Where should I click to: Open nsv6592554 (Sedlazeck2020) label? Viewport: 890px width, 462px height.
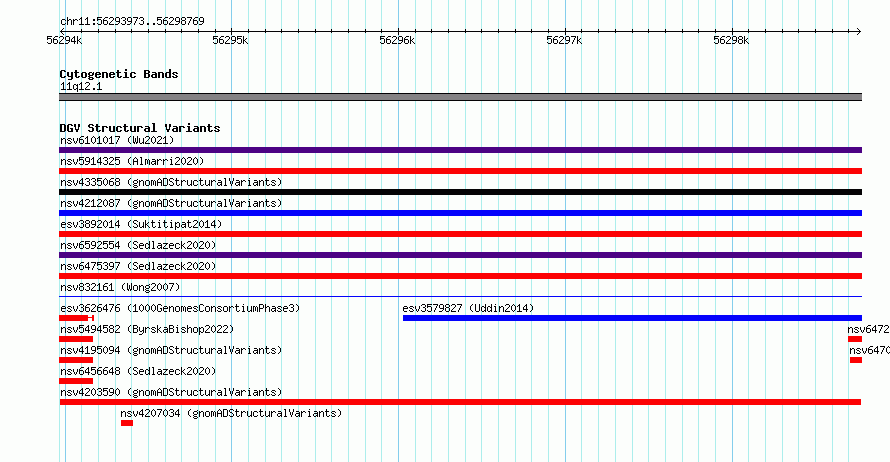coord(138,245)
